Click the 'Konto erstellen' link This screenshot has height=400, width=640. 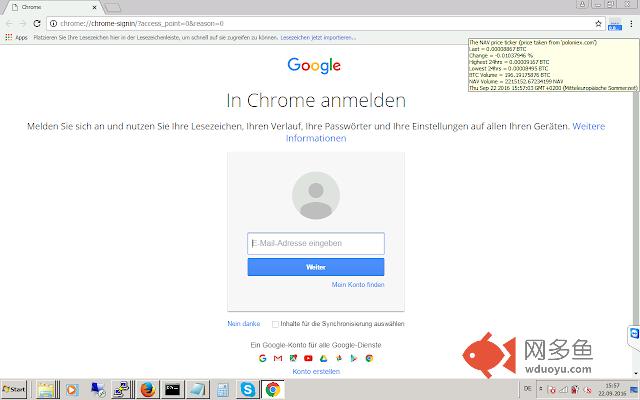click(316, 371)
